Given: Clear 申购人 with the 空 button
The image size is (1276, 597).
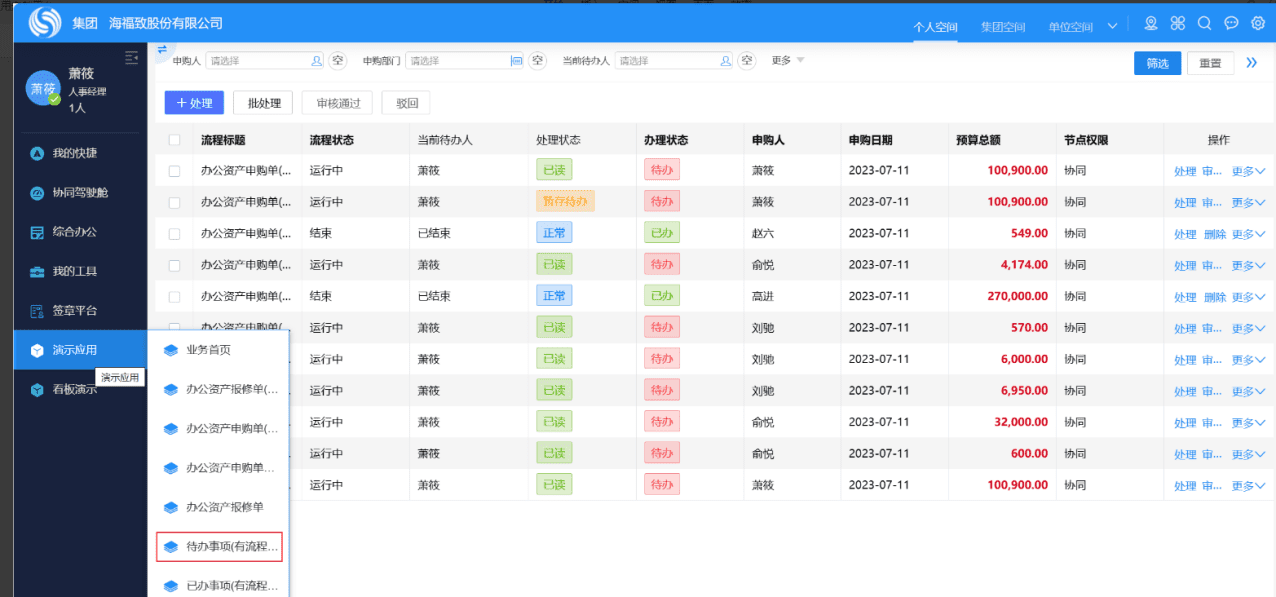Looking at the screenshot, I should click(338, 61).
